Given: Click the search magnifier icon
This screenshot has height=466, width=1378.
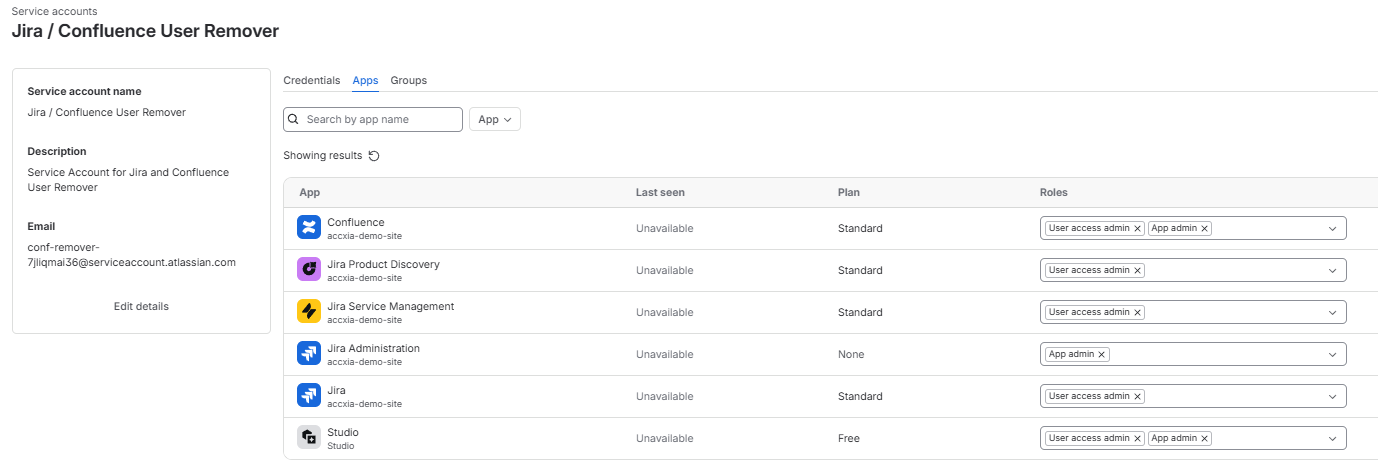Looking at the screenshot, I should [293, 119].
